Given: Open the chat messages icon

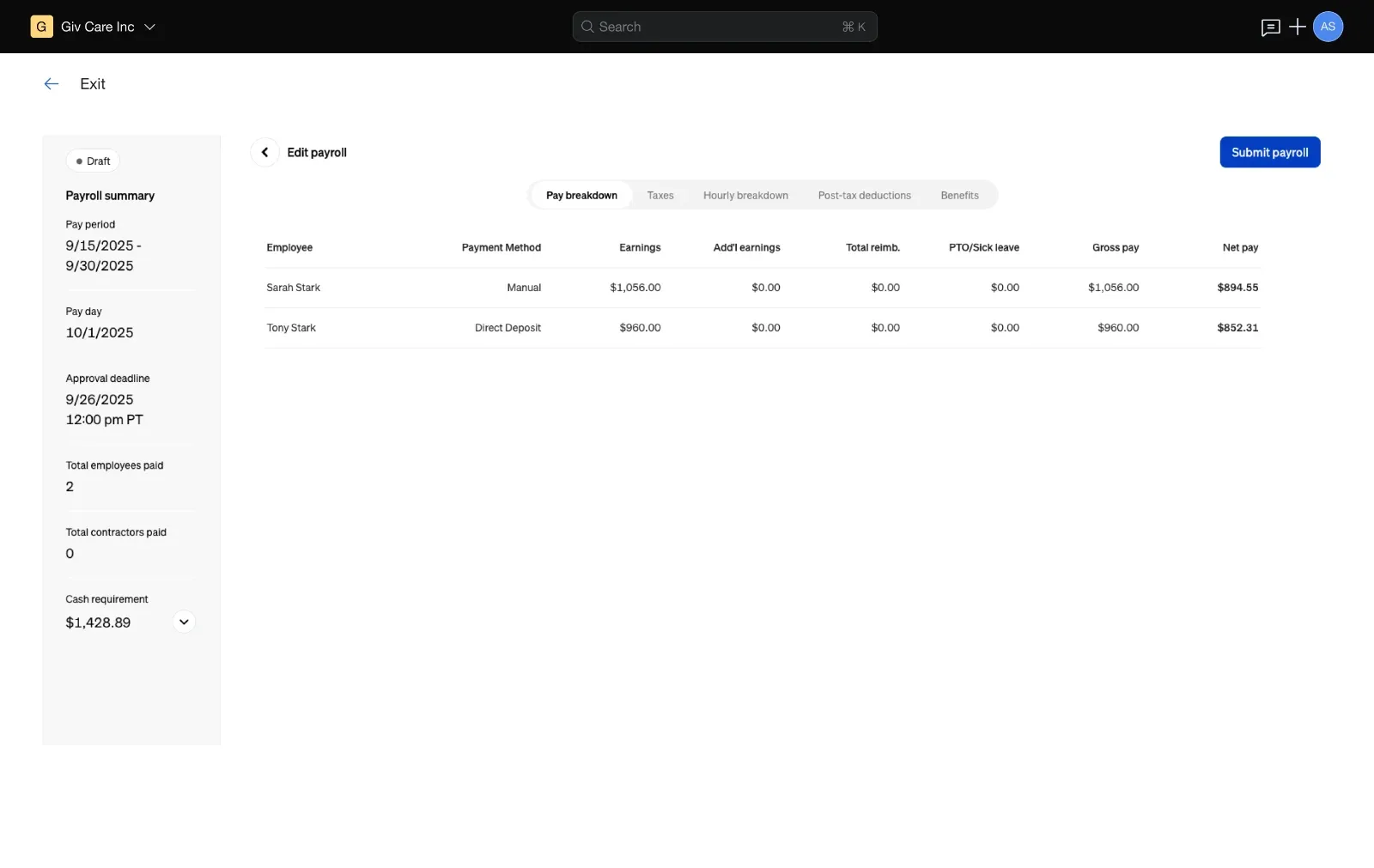Looking at the screenshot, I should click(x=1270, y=27).
